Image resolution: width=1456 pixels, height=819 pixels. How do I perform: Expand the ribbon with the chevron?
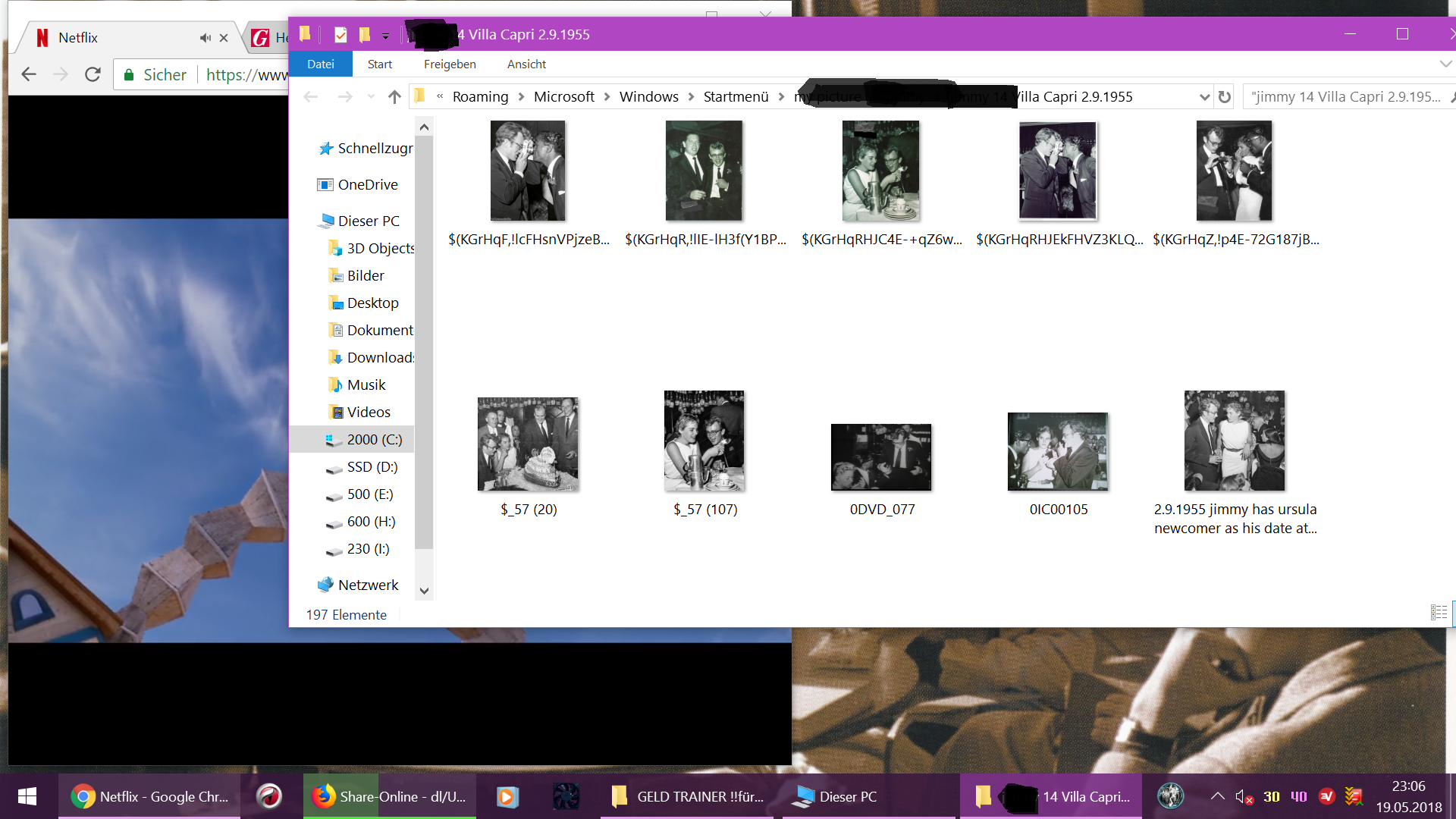[1445, 64]
